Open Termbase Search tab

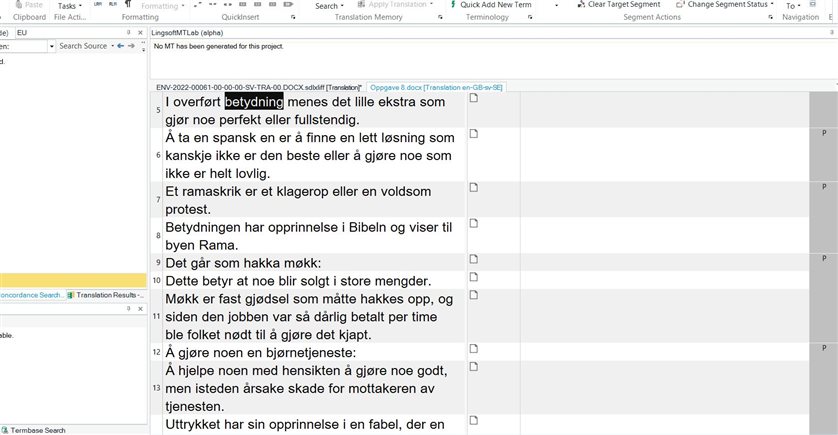[x=34, y=430]
